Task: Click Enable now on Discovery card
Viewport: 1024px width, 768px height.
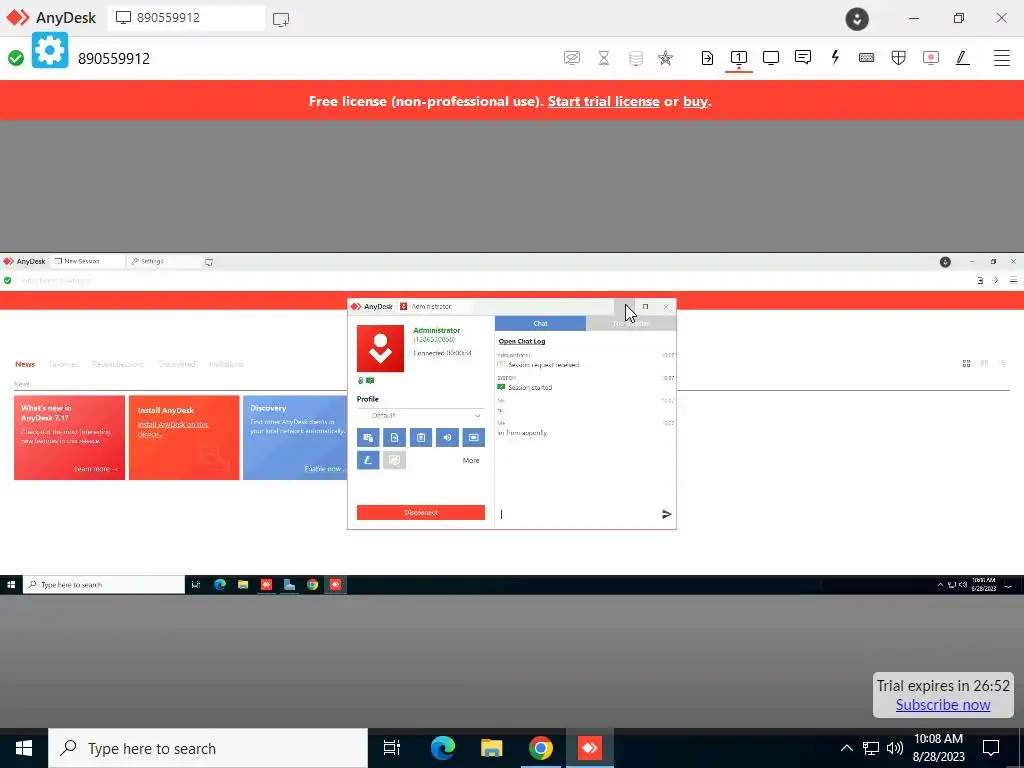Action: pos(325,469)
